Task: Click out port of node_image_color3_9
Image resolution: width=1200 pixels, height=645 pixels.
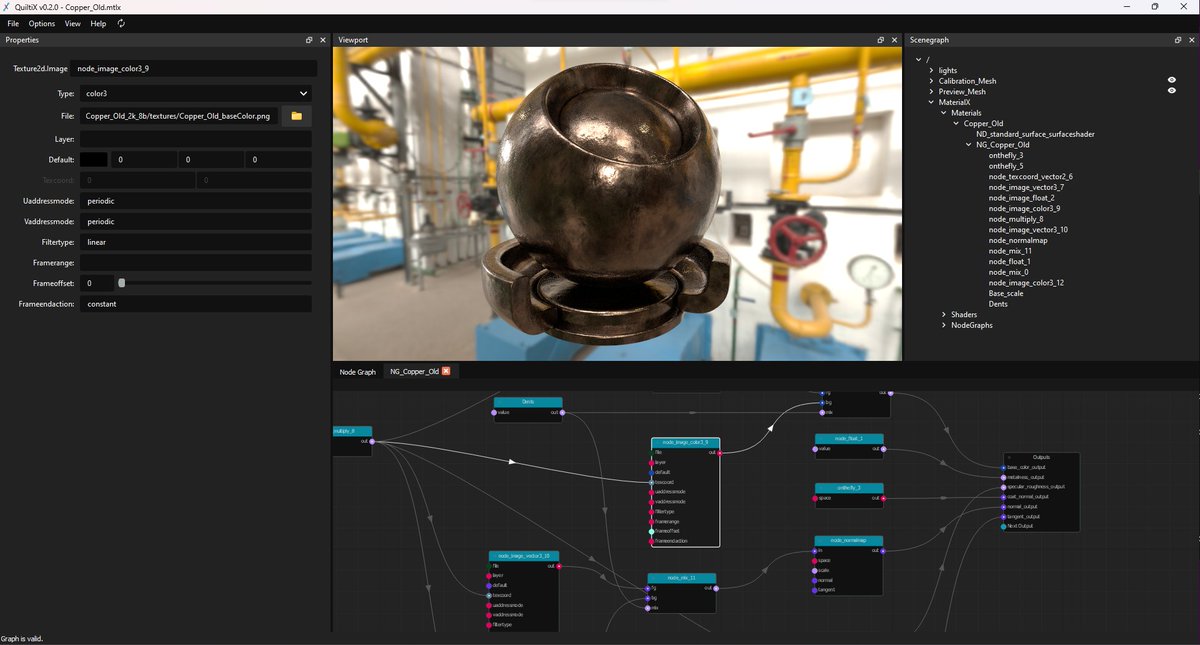Action: [x=719, y=452]
